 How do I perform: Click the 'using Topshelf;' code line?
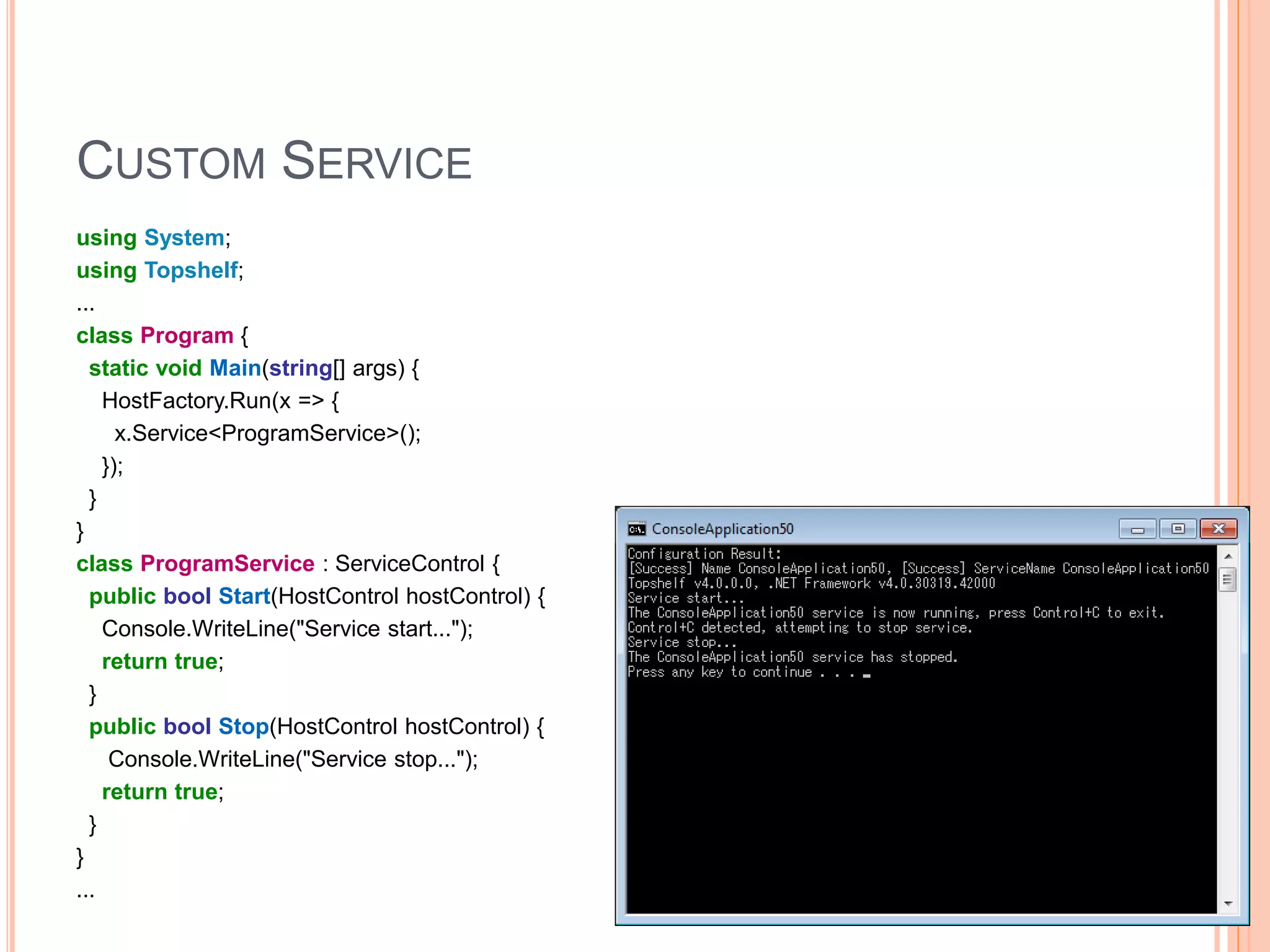(x=160, y=271)
